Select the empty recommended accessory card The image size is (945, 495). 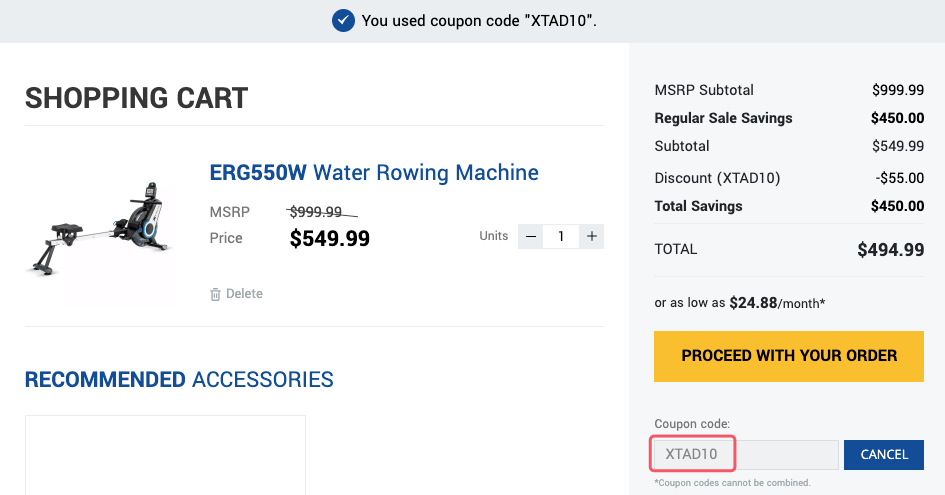point(165,455)
